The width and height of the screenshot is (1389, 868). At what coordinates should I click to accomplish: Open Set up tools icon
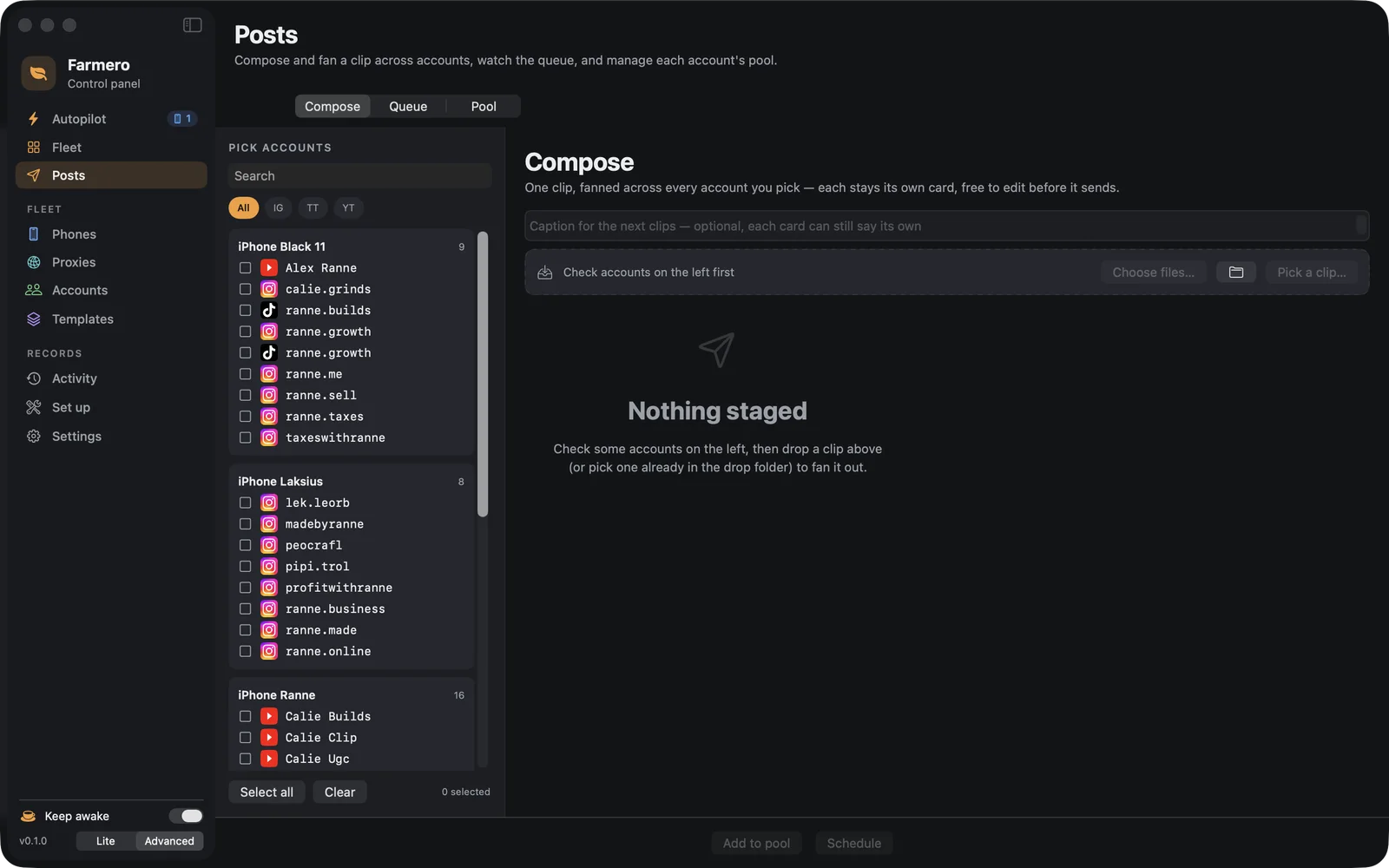coord(34,407)
